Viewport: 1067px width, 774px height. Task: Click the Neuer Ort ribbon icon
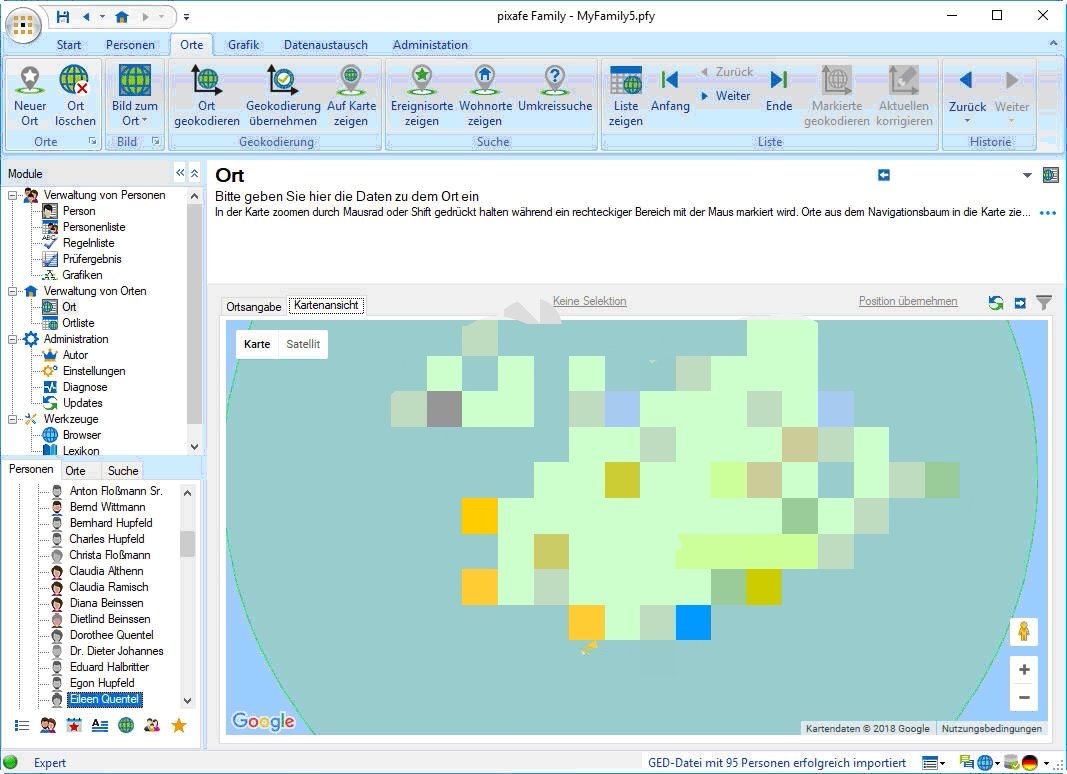30,95
